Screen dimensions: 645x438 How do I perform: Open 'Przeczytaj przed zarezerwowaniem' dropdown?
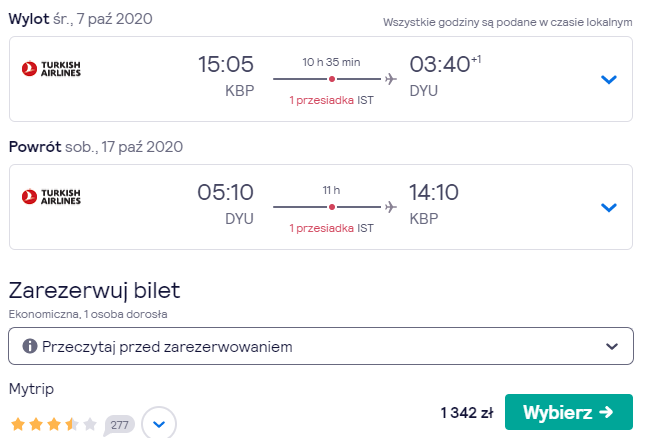(x=321, y=346)
